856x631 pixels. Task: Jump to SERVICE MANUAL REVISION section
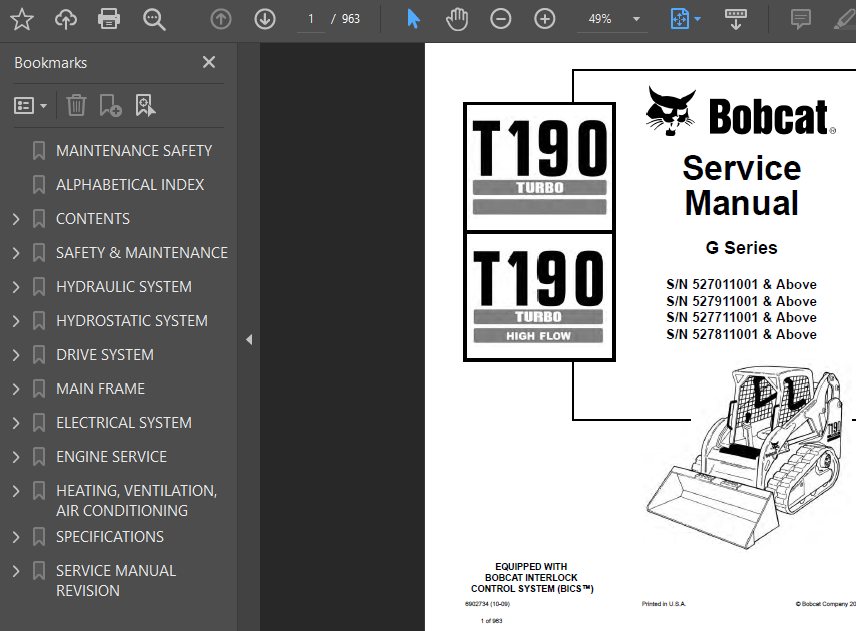pyautogui.click(x=116, y=581)
